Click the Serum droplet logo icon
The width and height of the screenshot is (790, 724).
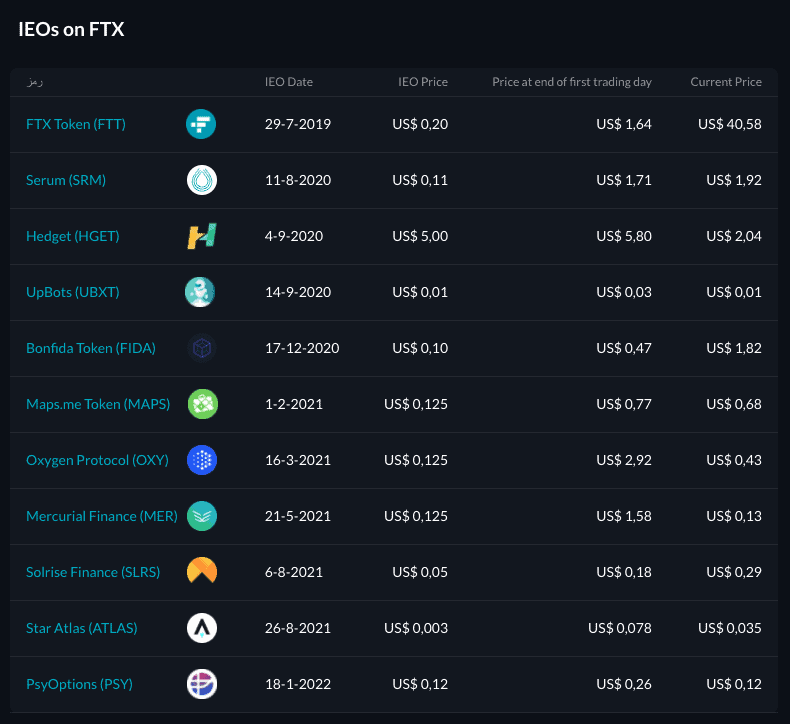click(202, 180)
